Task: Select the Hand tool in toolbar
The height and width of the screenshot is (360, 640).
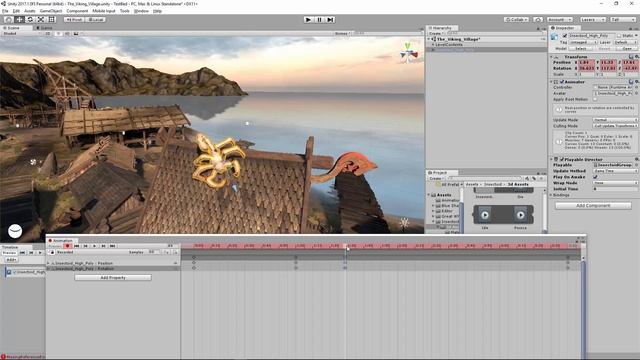Action: (x=8, y=19)
